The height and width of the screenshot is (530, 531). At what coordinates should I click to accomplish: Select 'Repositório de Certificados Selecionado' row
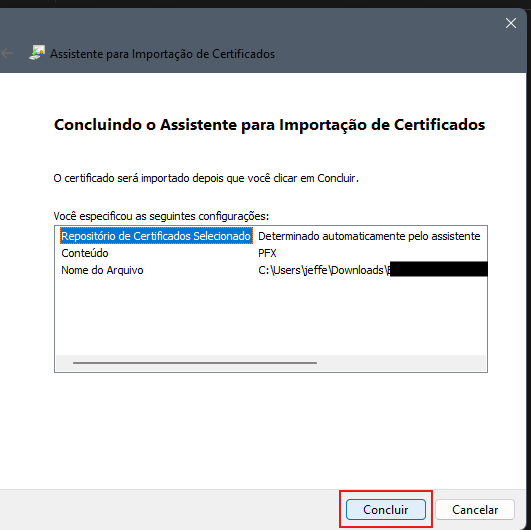coord(156,236)
